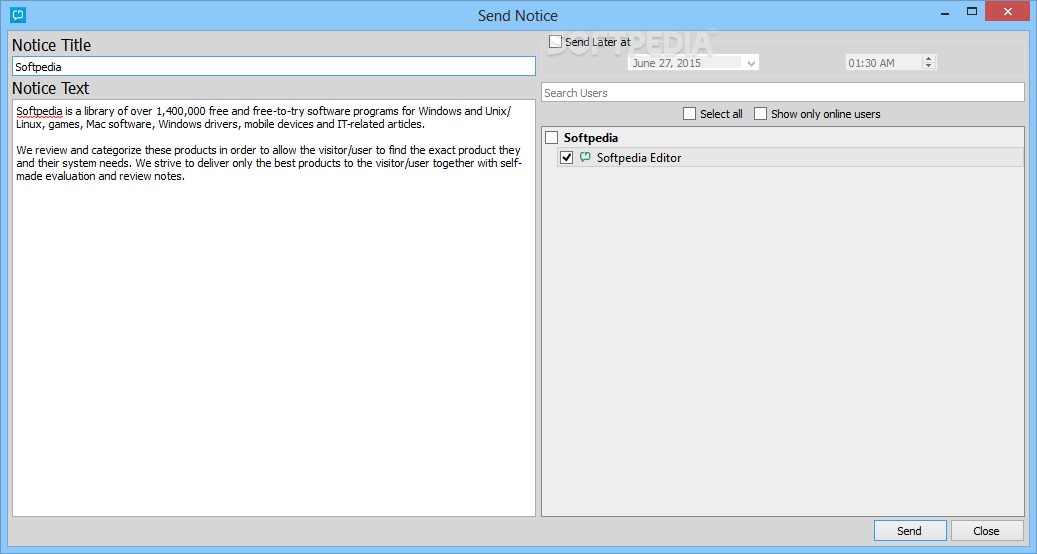Viewport: 1037px width, 554px height.
Task: Select the Softpedia group name
Action: coord(591,138)
